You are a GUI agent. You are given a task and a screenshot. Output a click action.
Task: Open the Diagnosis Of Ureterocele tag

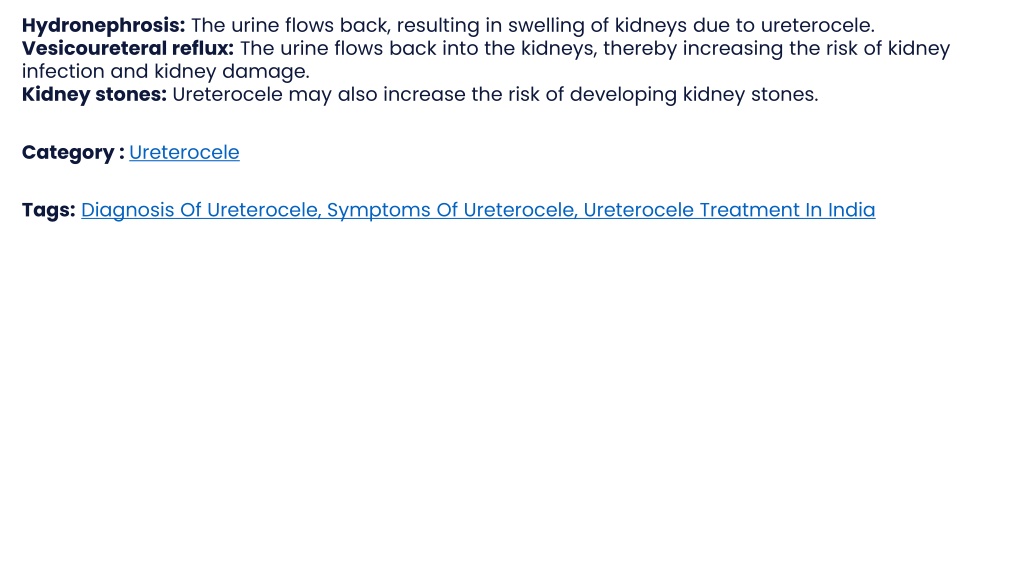point(200,210)
